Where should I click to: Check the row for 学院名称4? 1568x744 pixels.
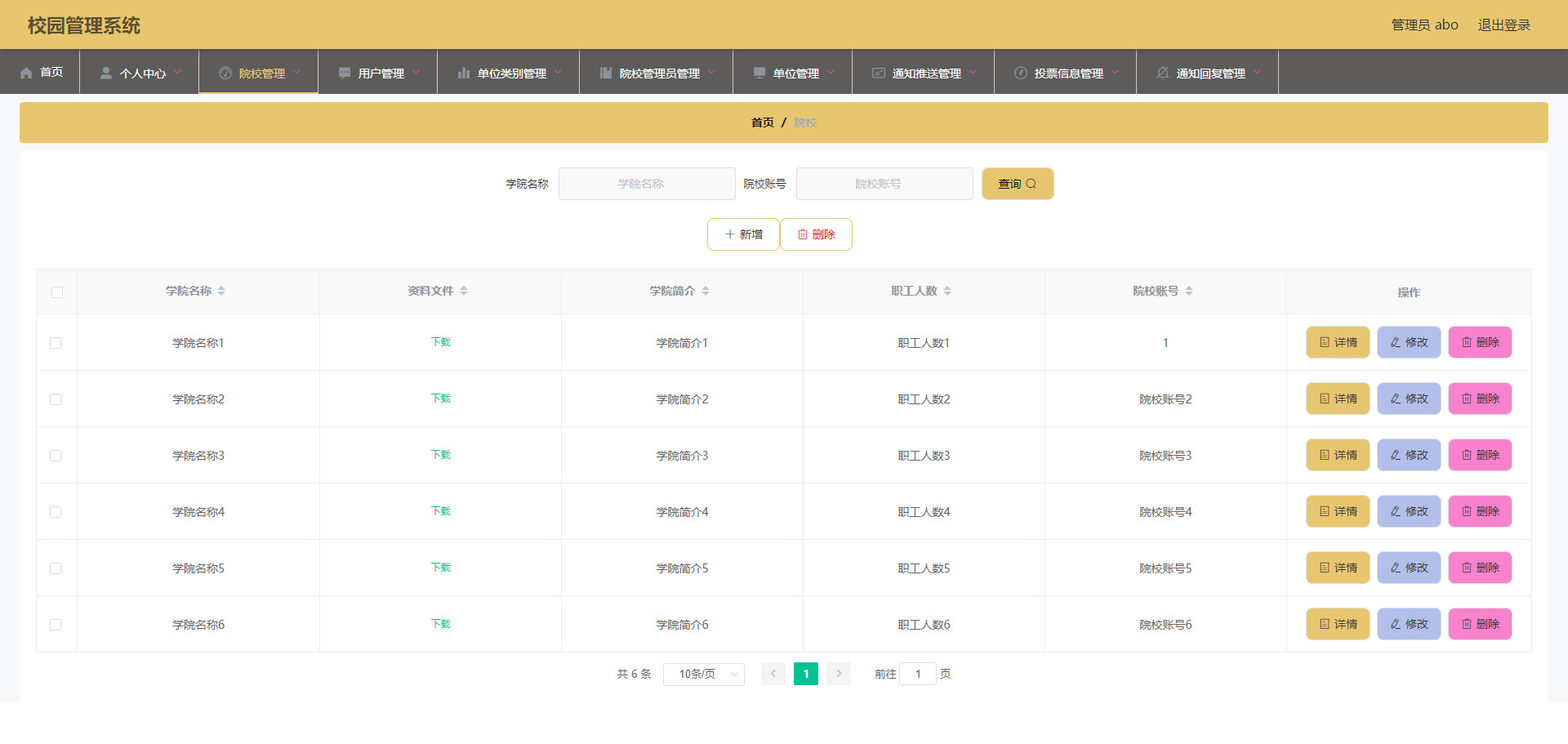point(56,512)
